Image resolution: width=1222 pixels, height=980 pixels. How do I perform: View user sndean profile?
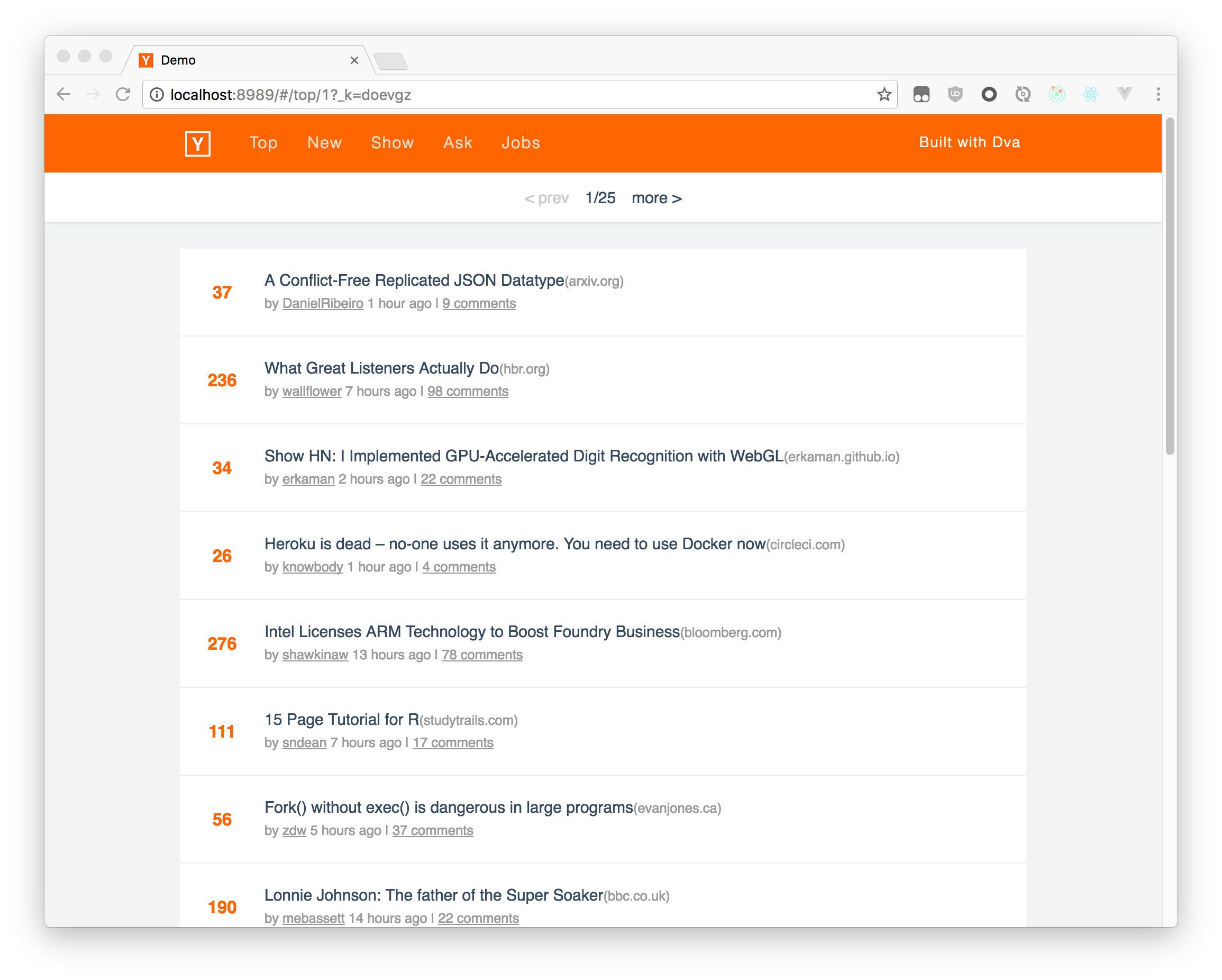coord(304,743)
